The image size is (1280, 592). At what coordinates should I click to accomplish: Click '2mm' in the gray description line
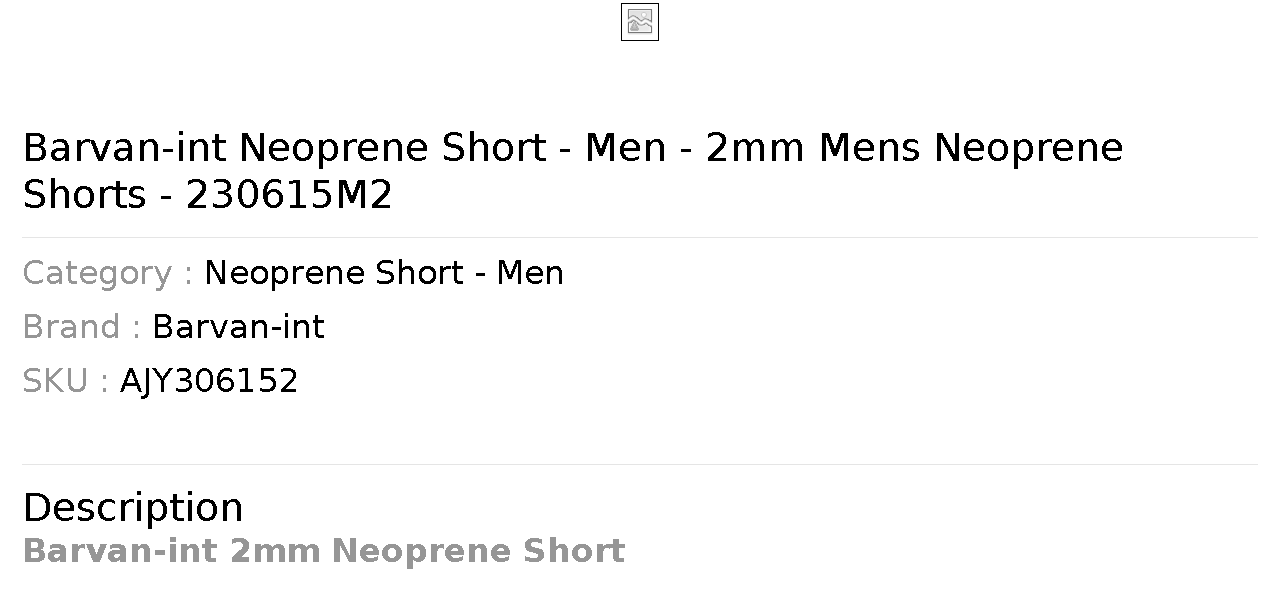point(275,551)
